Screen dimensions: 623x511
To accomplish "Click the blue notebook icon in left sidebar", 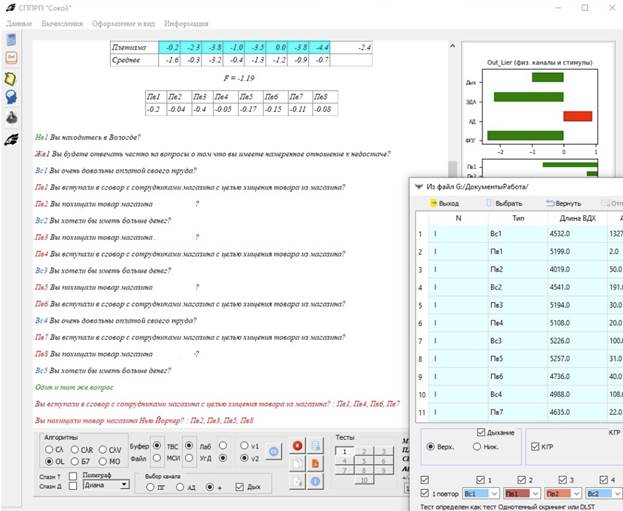I will pyautogui.click(x=11, y=39).
